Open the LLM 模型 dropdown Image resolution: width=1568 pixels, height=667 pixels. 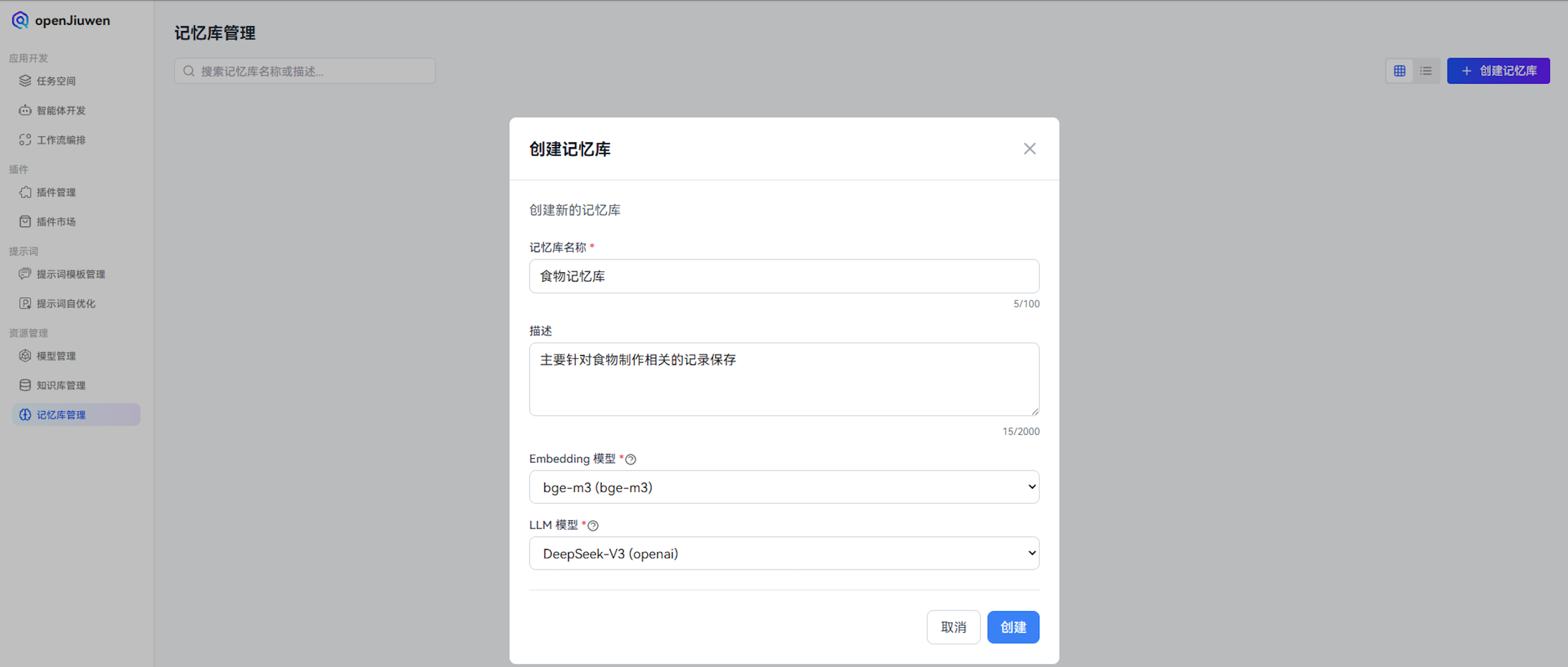(x=784, y=553)
